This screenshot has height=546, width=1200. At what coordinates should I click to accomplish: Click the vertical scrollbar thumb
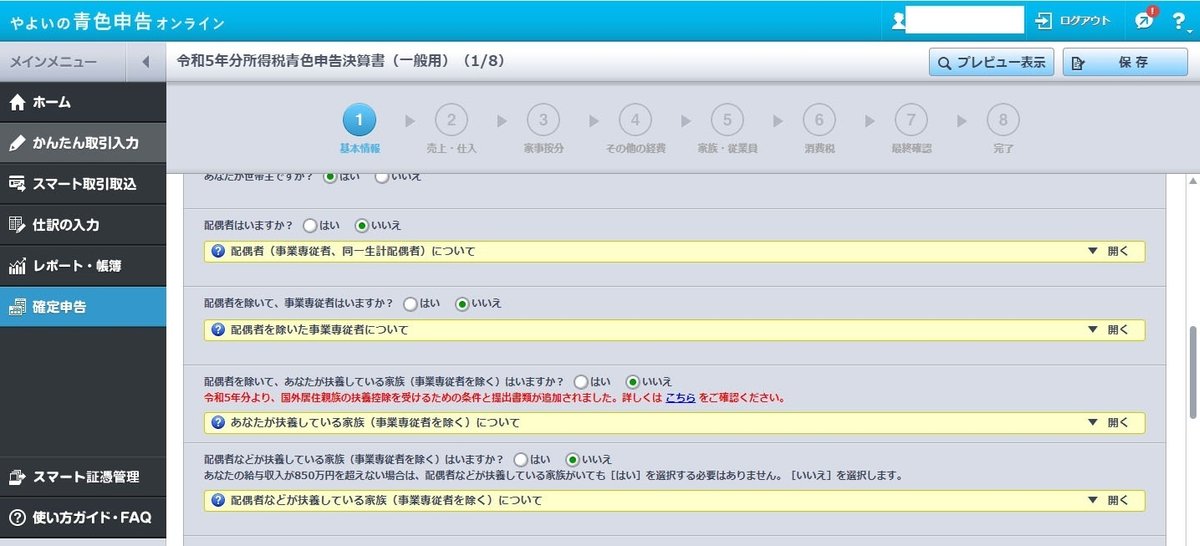(1192, 373)
